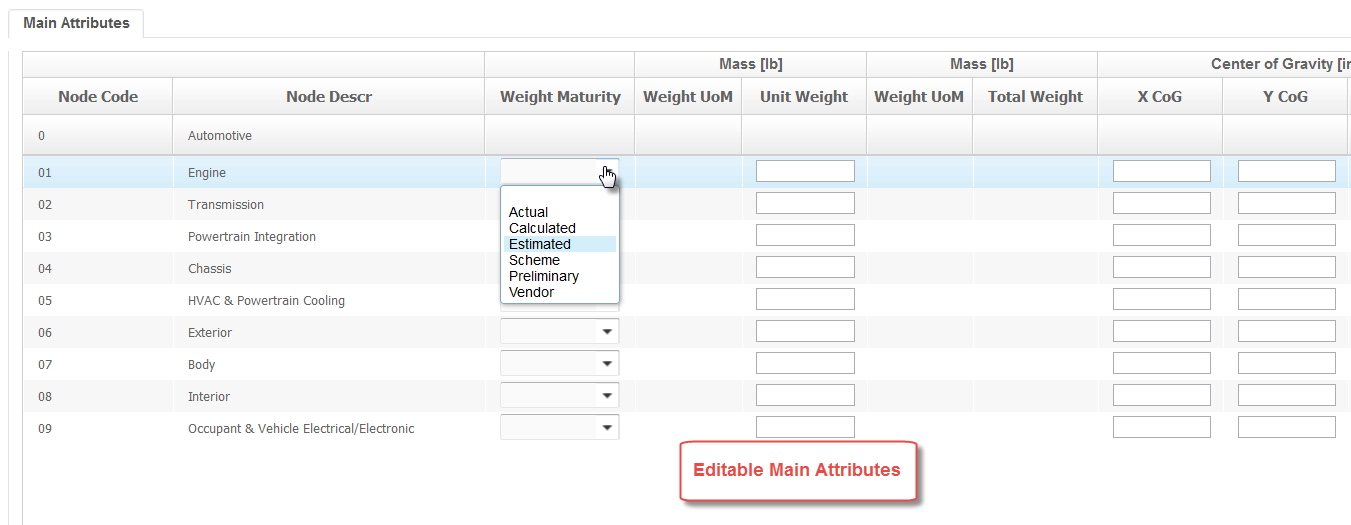The width and height of the screenshot is (1351, 525).
Task: Click Unit Weight field for Powertrain Integration
Action: click(x=805, y=235)
